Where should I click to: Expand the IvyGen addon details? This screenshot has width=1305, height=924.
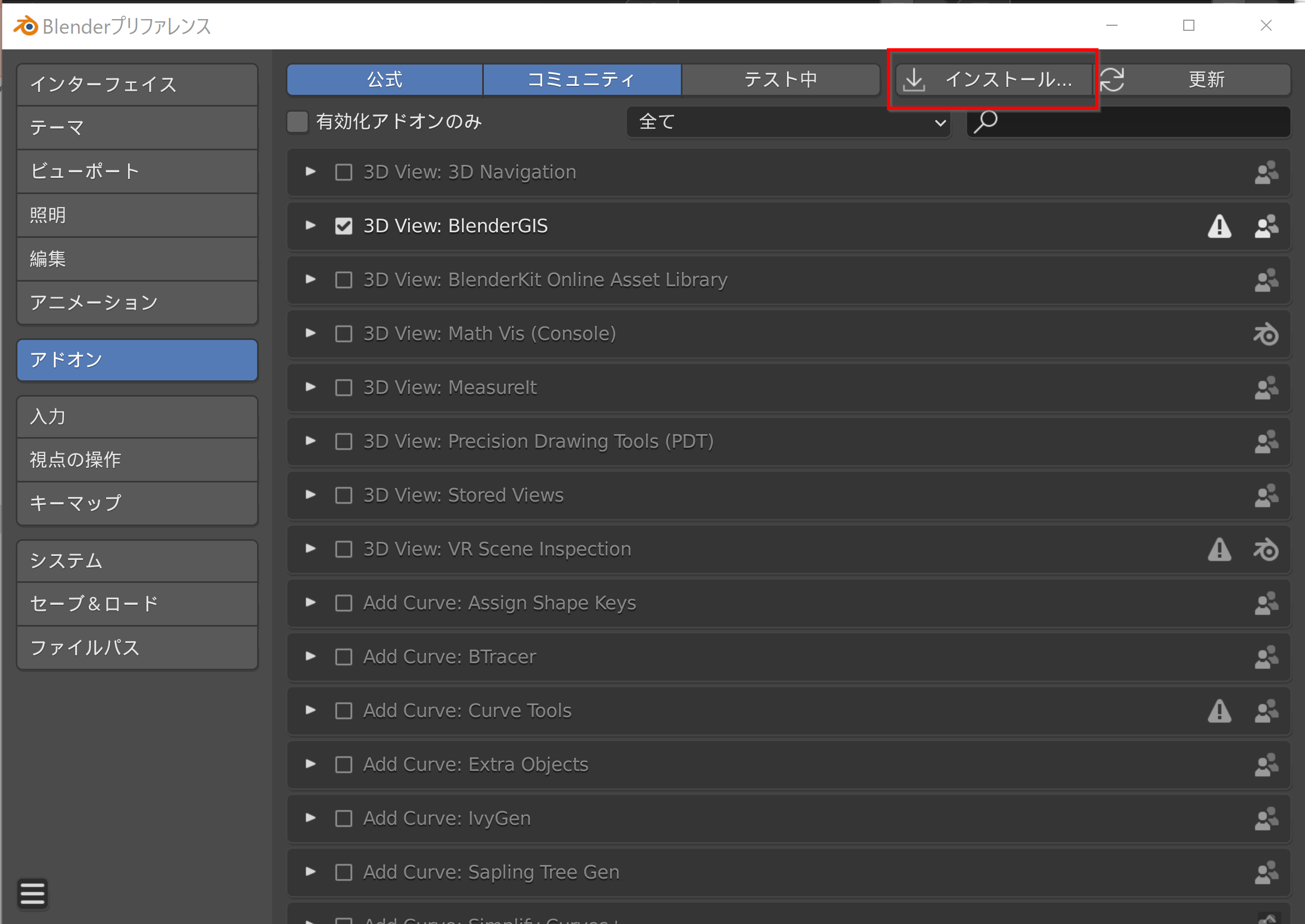click(310, 818)
